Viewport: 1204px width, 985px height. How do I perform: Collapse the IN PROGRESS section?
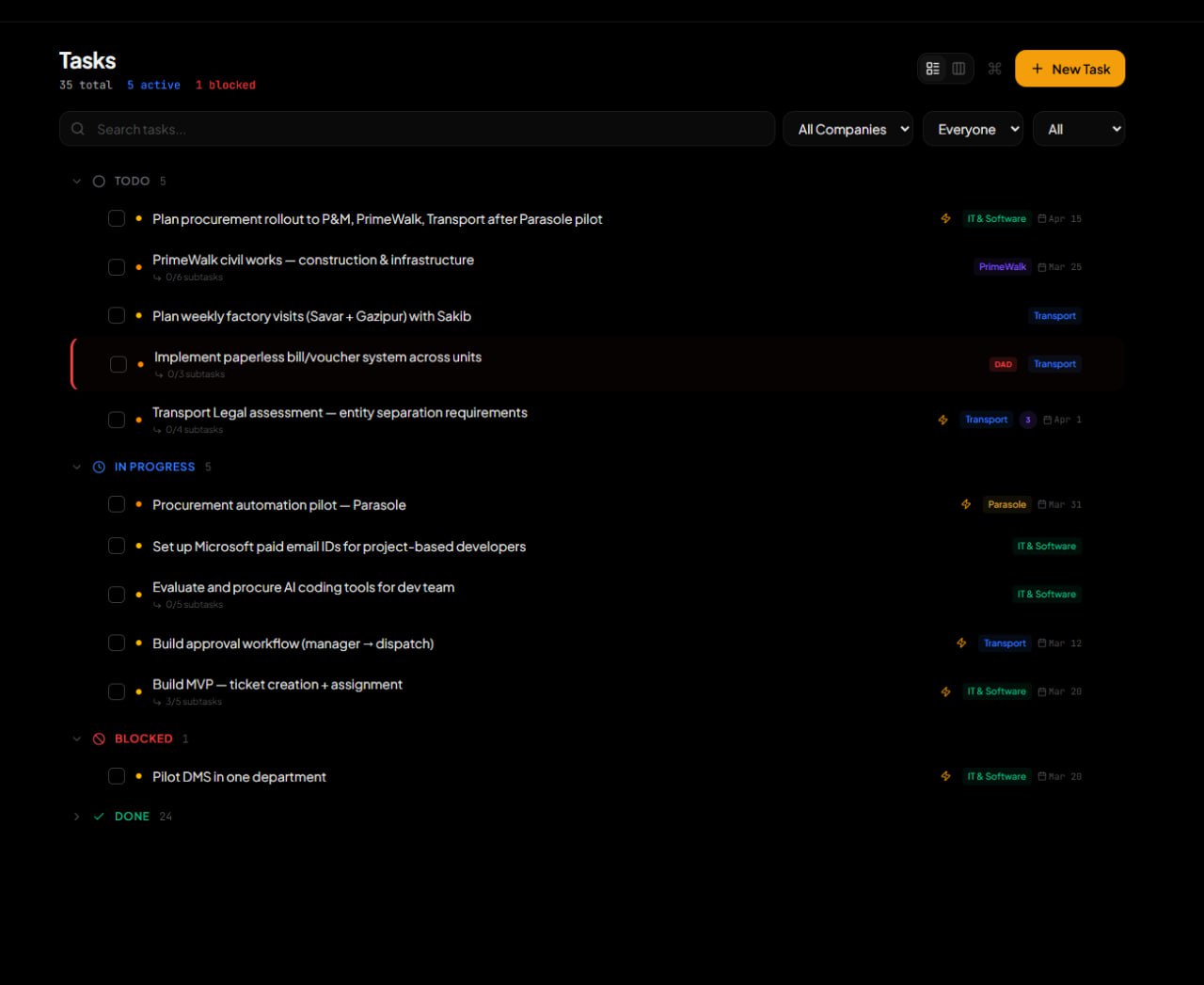(76, 467)
